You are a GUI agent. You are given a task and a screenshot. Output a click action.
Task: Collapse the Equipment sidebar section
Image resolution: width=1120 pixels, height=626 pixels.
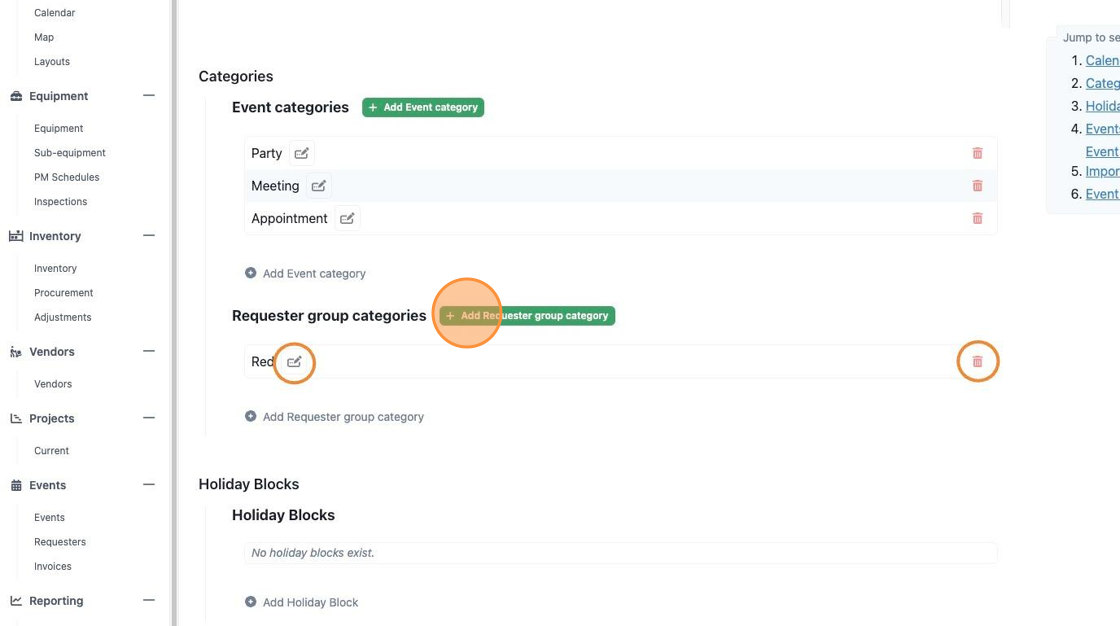[x=149, y=96]
